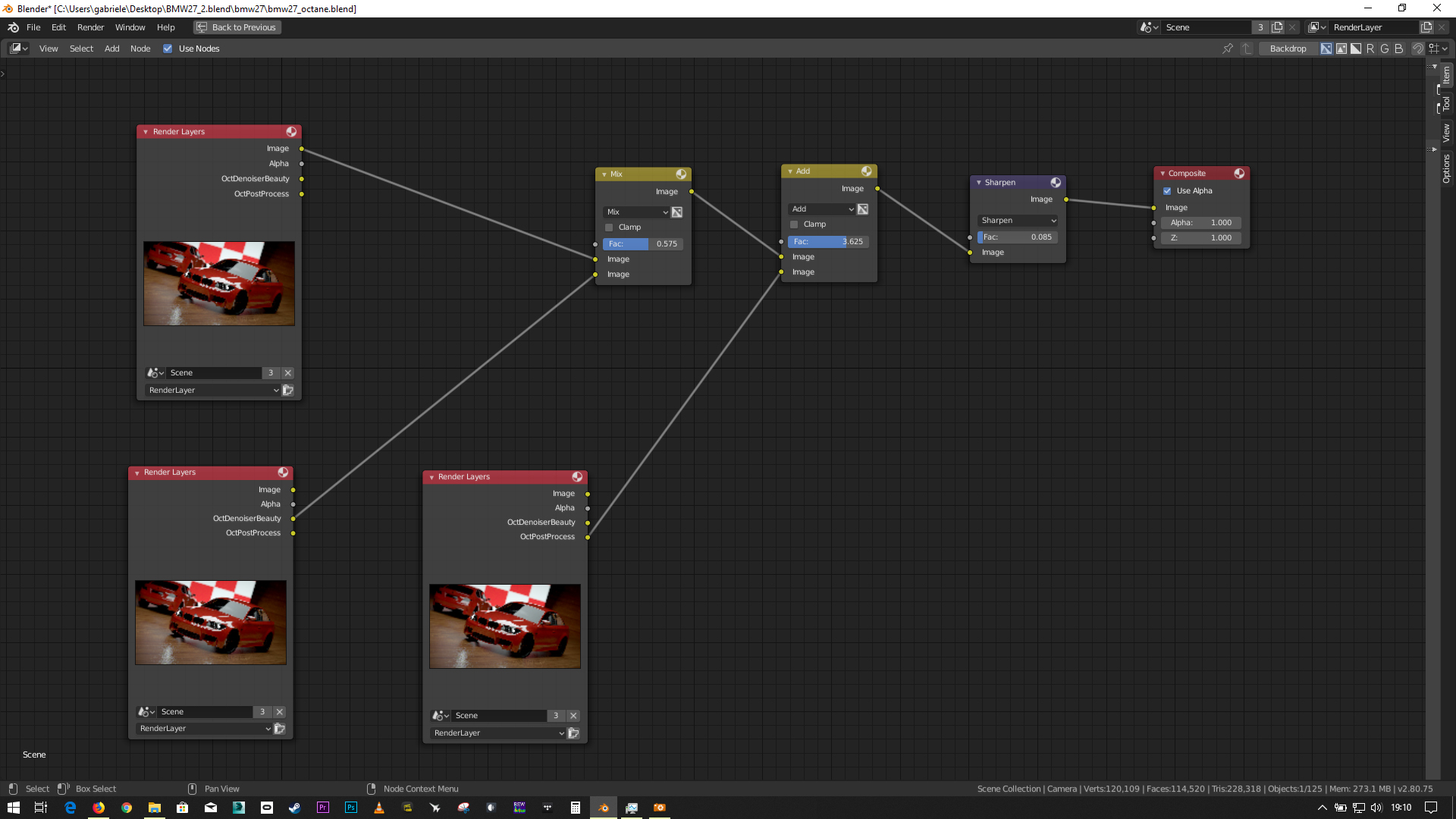Click the Back to Previous button

[x=237, y=27]
